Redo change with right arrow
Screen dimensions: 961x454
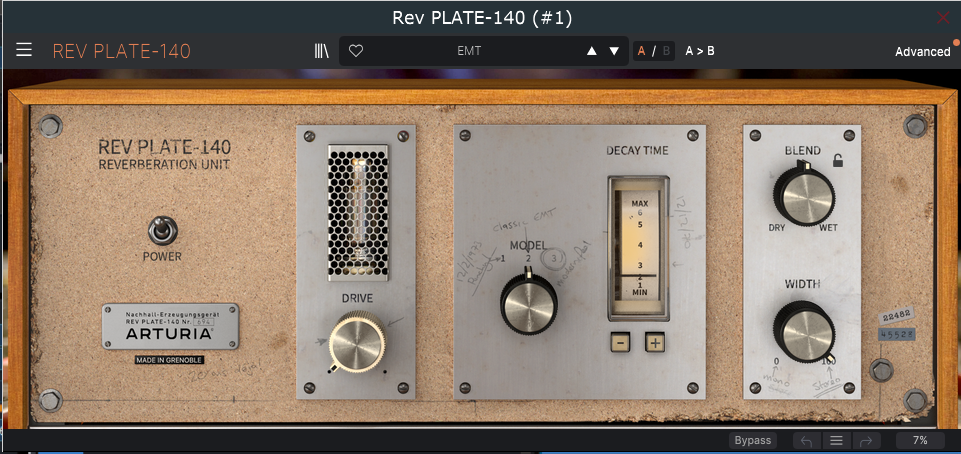point(866,440)
